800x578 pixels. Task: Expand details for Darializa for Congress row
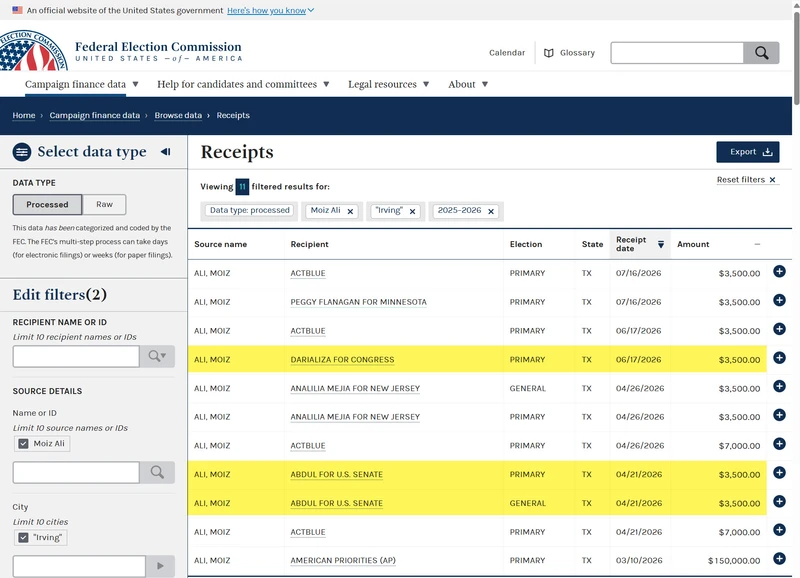point(779,358)
